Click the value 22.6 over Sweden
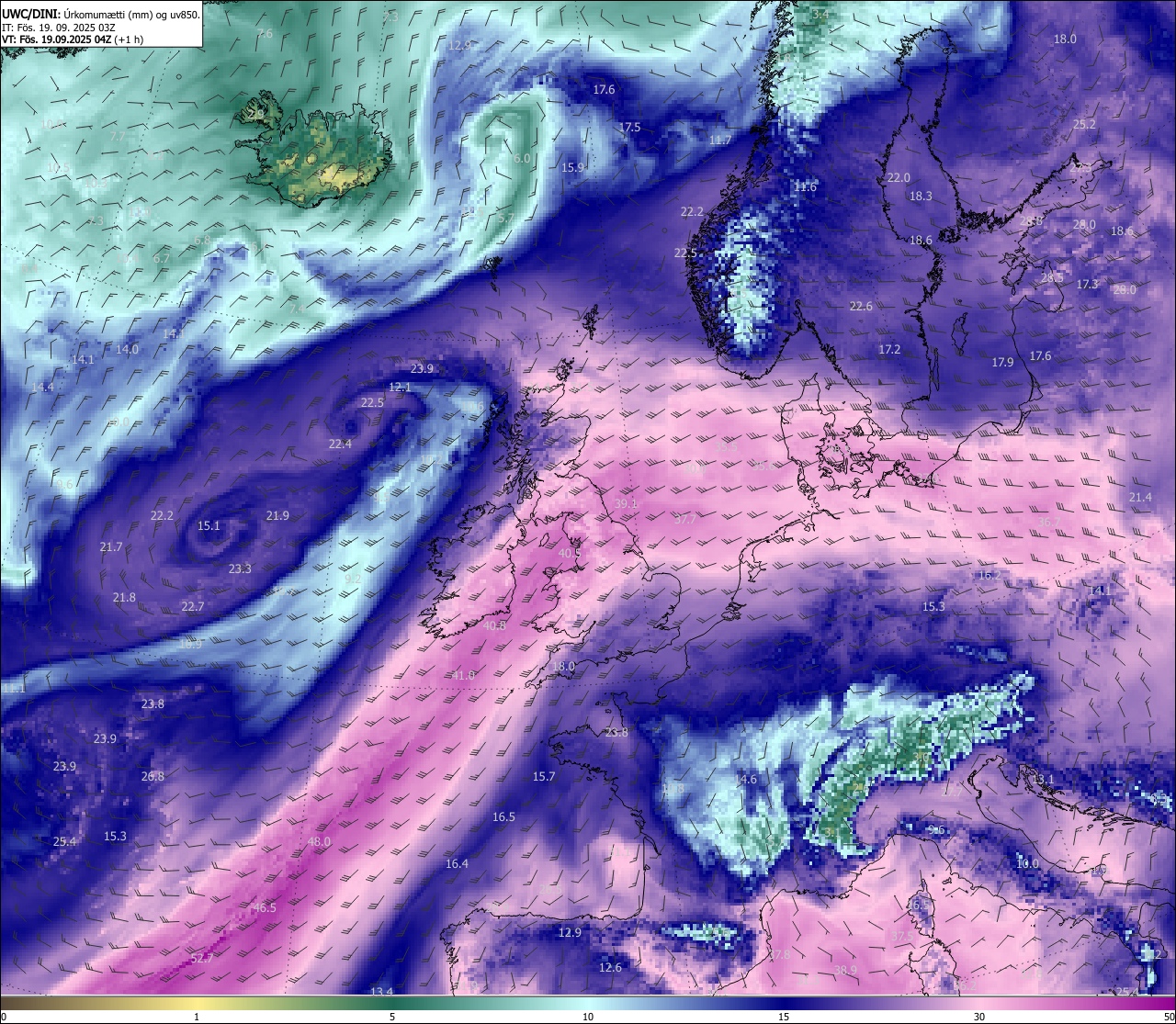Screen dimensions: 1176x1024 point(861,306)
